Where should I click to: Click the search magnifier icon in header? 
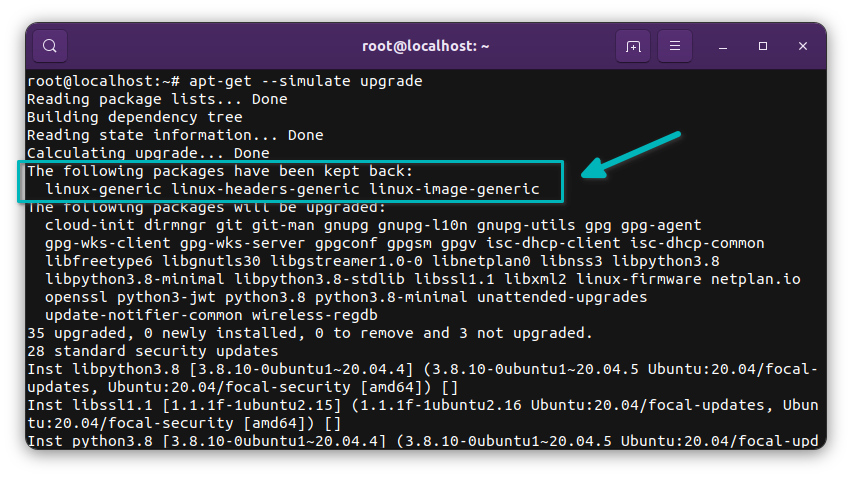coord(50,46)
